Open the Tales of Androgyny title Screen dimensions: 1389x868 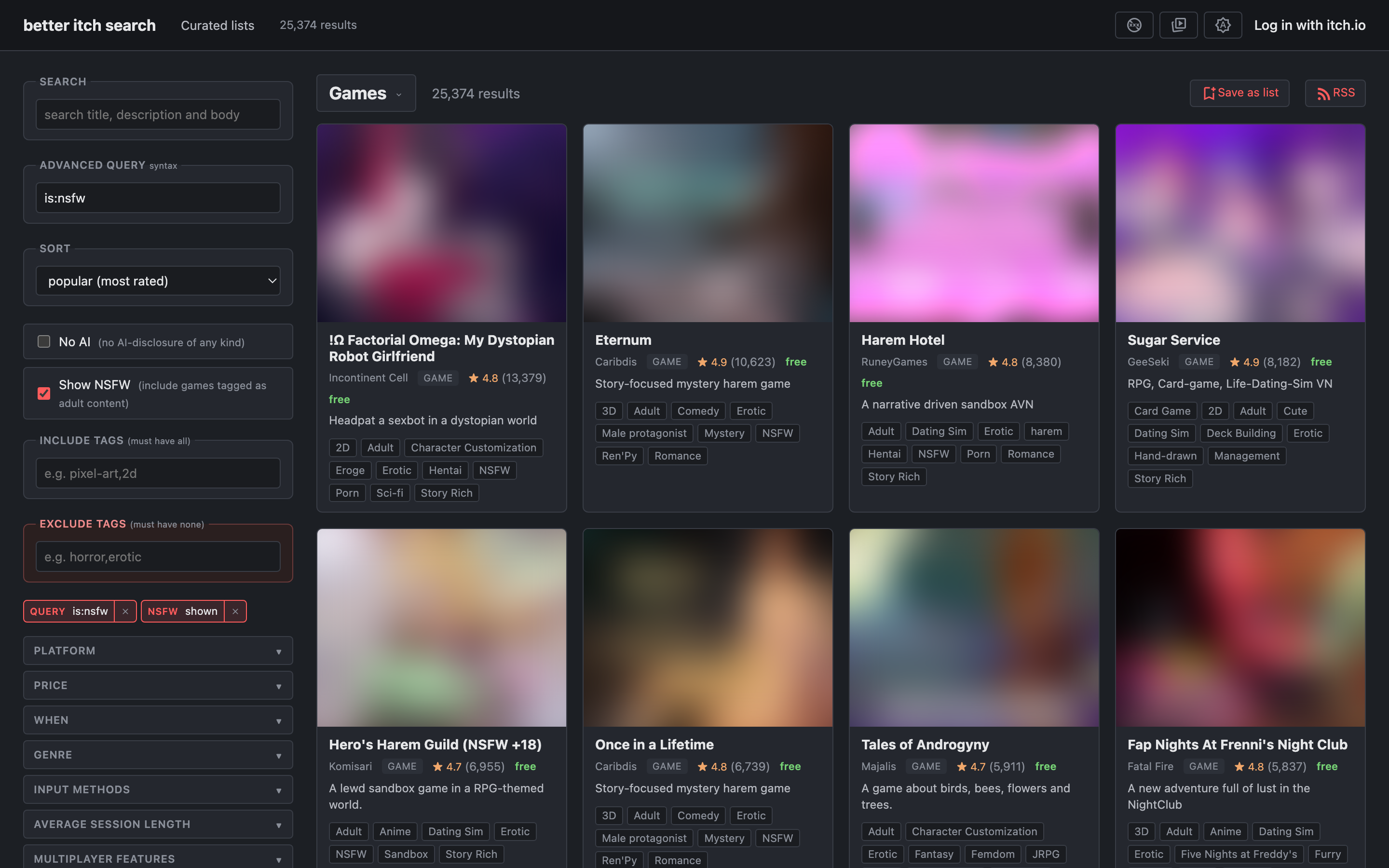(x=925, y=745)
